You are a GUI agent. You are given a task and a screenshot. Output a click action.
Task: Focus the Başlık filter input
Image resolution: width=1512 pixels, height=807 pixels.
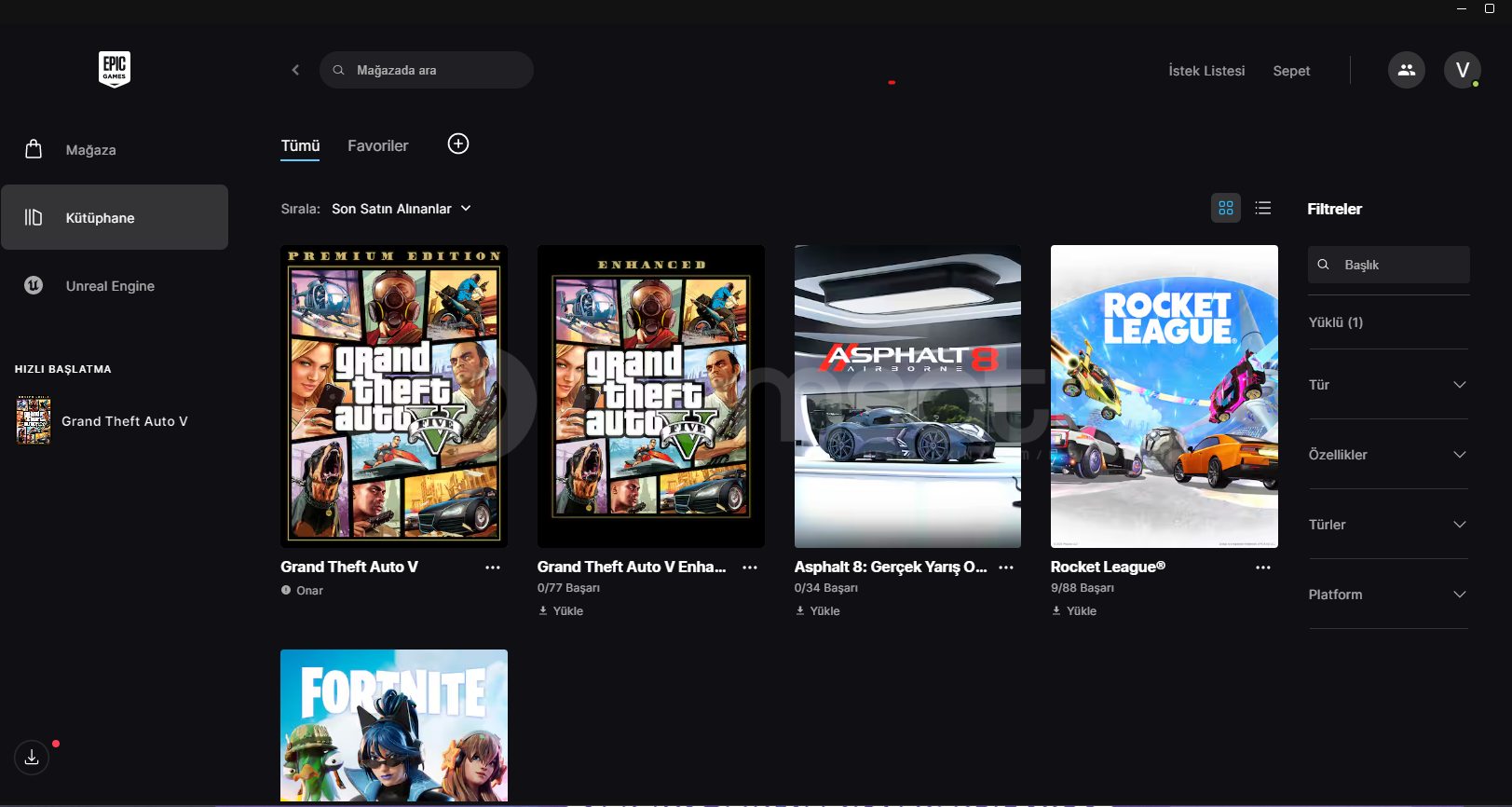point(1389,265)
